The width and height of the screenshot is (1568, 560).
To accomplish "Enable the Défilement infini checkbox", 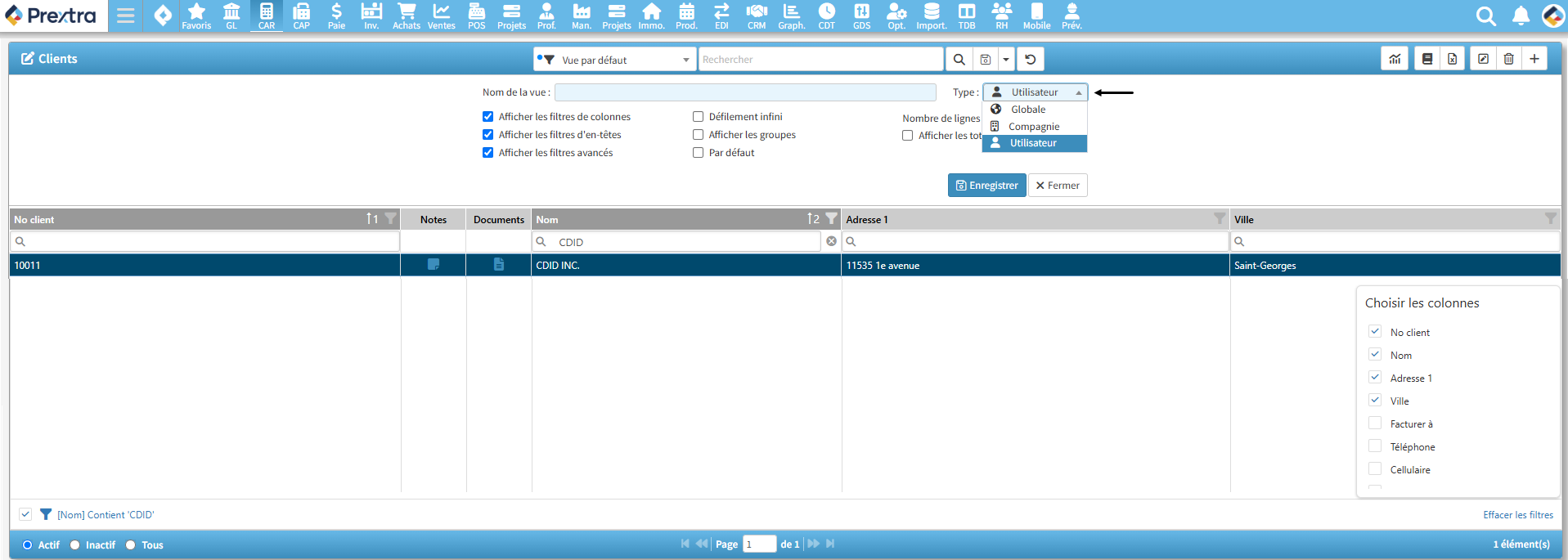I will (699, 117).
